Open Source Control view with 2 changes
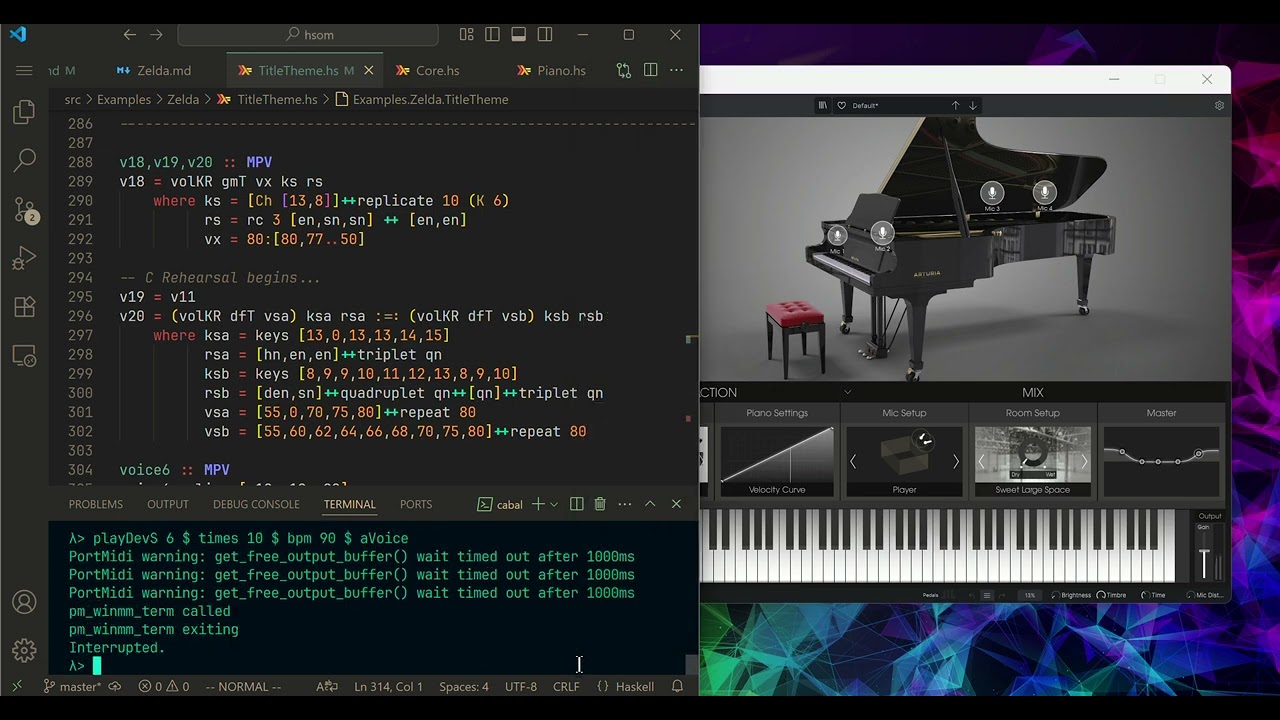The image size is (1280, 720). tap(25, 210)
